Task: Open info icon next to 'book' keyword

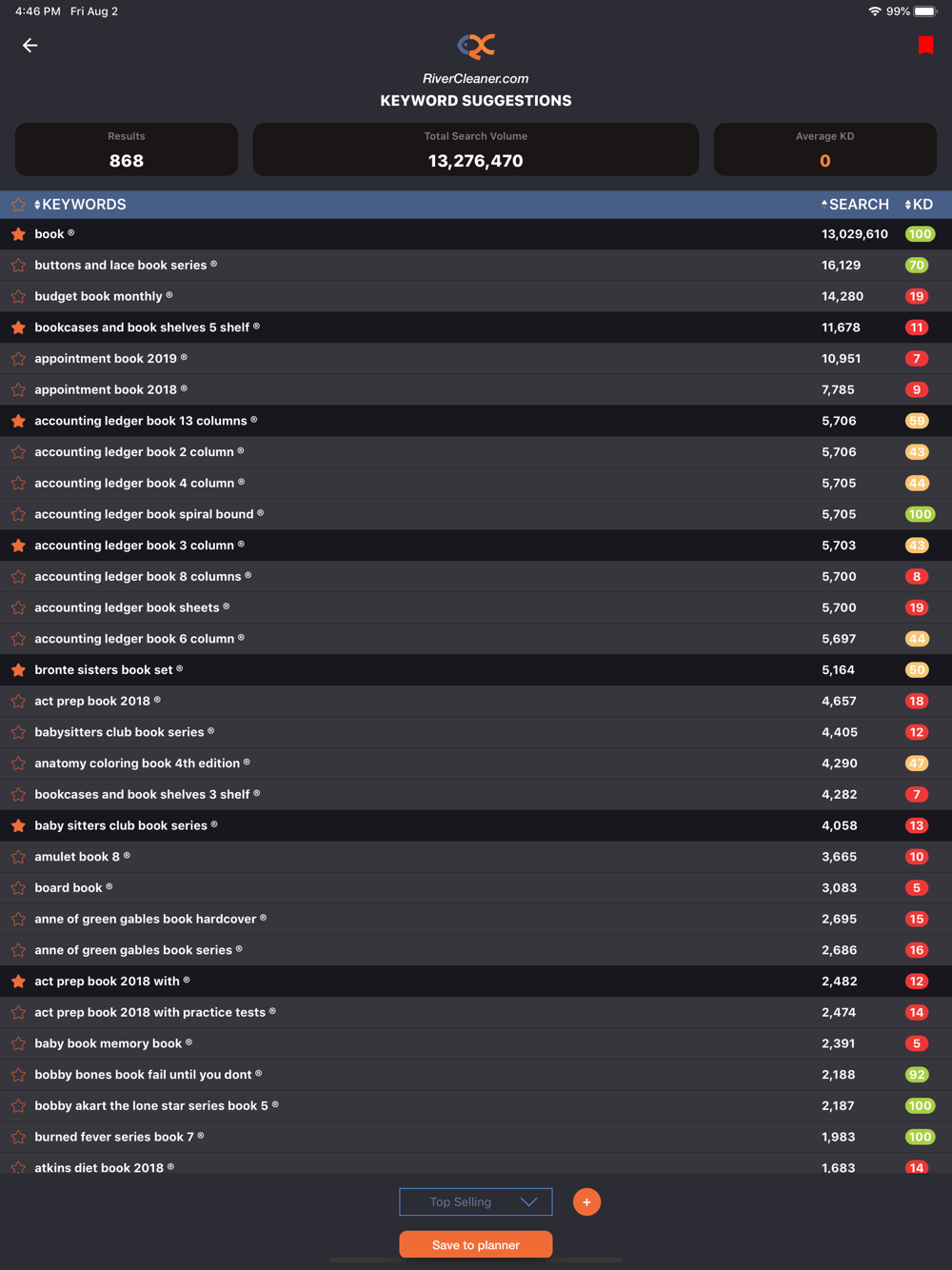Action: (71, 233)
